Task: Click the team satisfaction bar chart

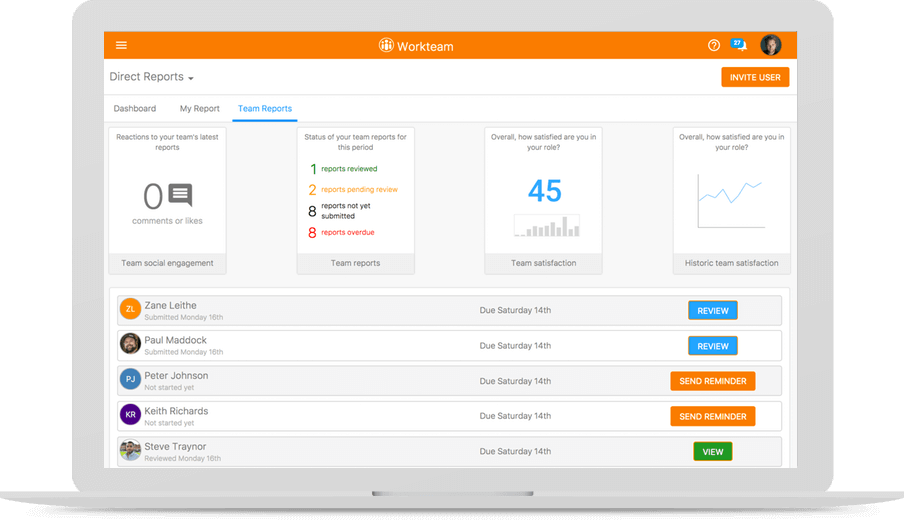Action: pyautogui.click(x=547, y=226)
